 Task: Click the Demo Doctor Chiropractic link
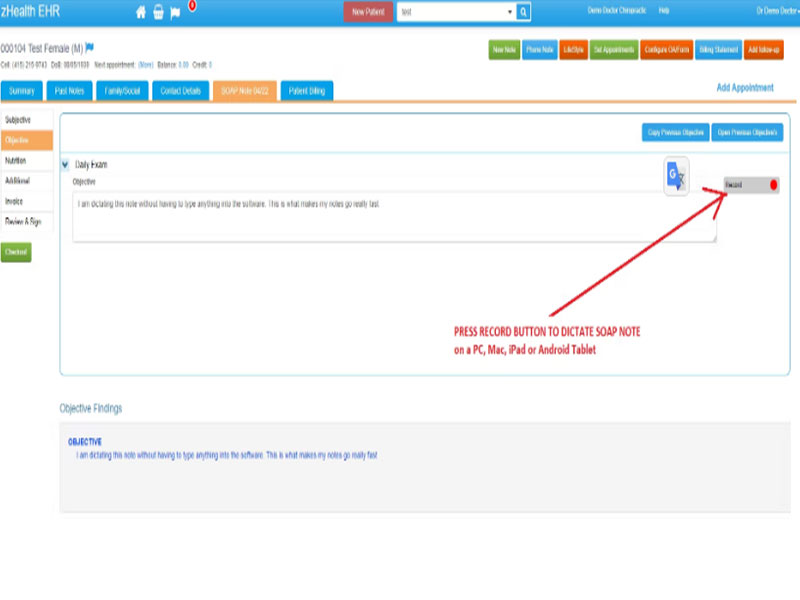pyautogui.click(x=617, y=10)
